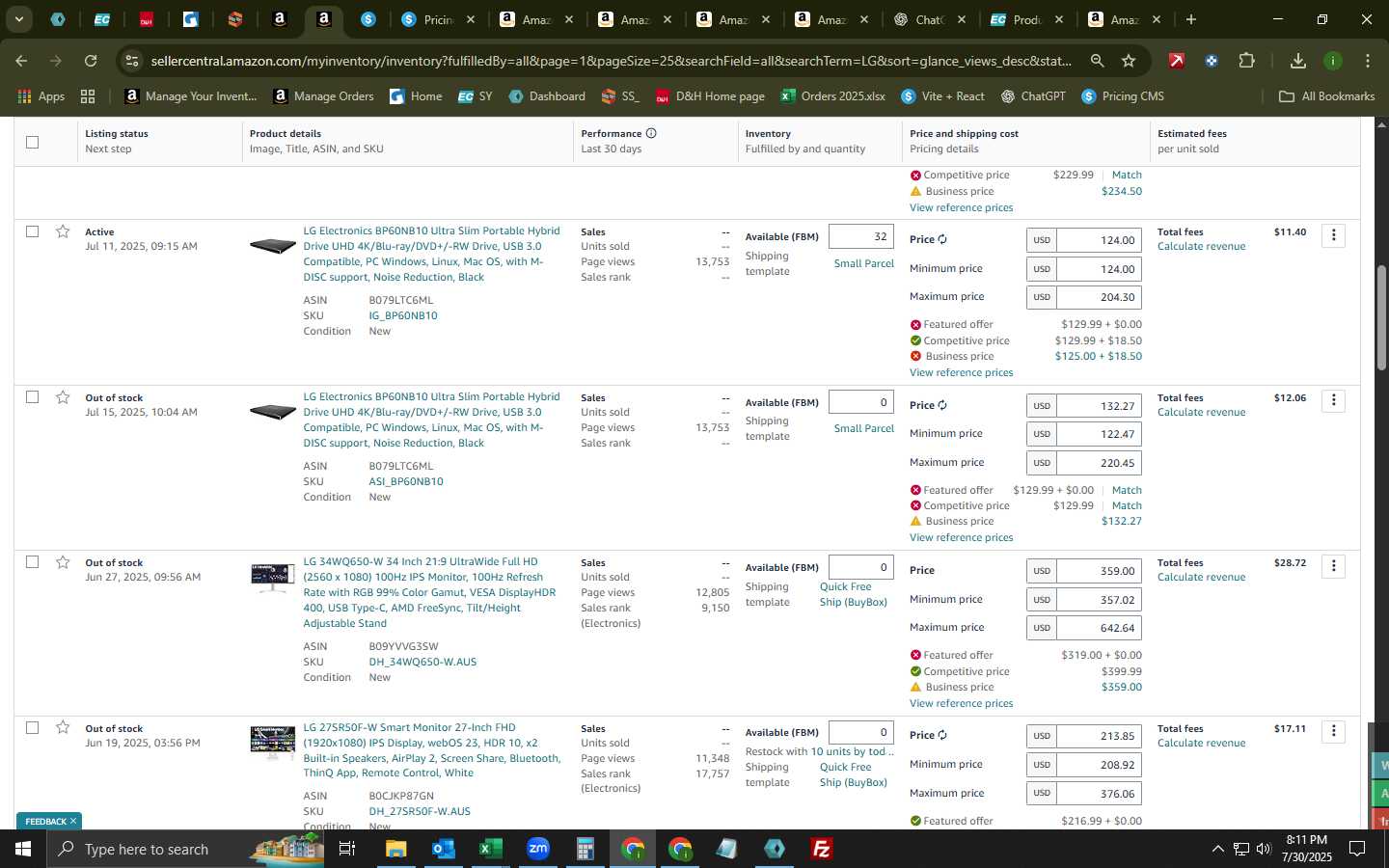Open Excel from the taskbar
This screenshot has height=868, width=1389.
pos(490,849)
